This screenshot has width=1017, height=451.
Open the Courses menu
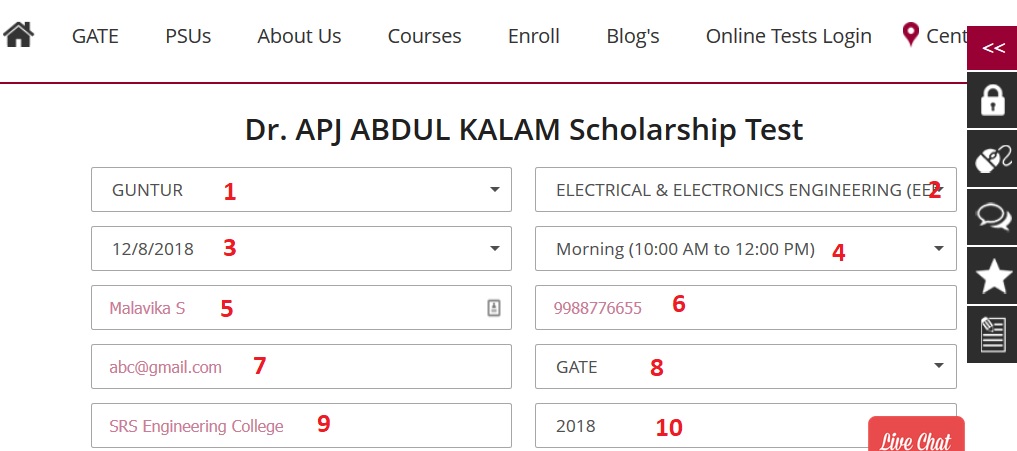(x=424, y=36)
